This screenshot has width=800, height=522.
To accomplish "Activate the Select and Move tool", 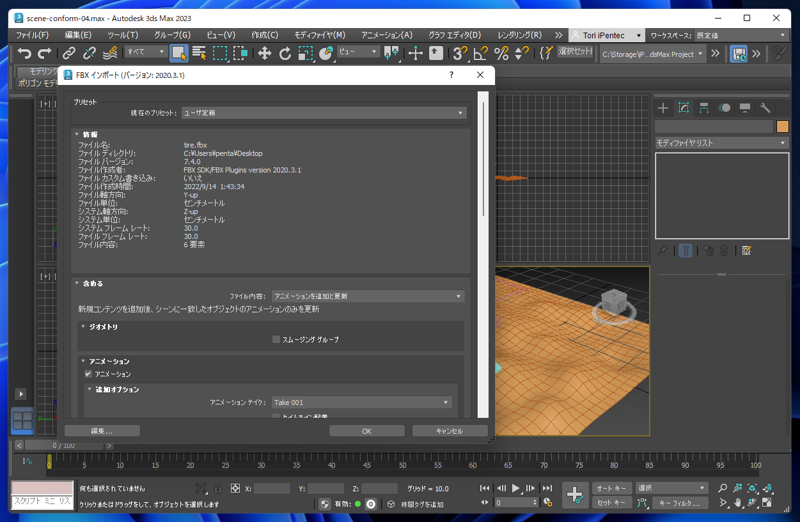I will (x=264, y=53).
